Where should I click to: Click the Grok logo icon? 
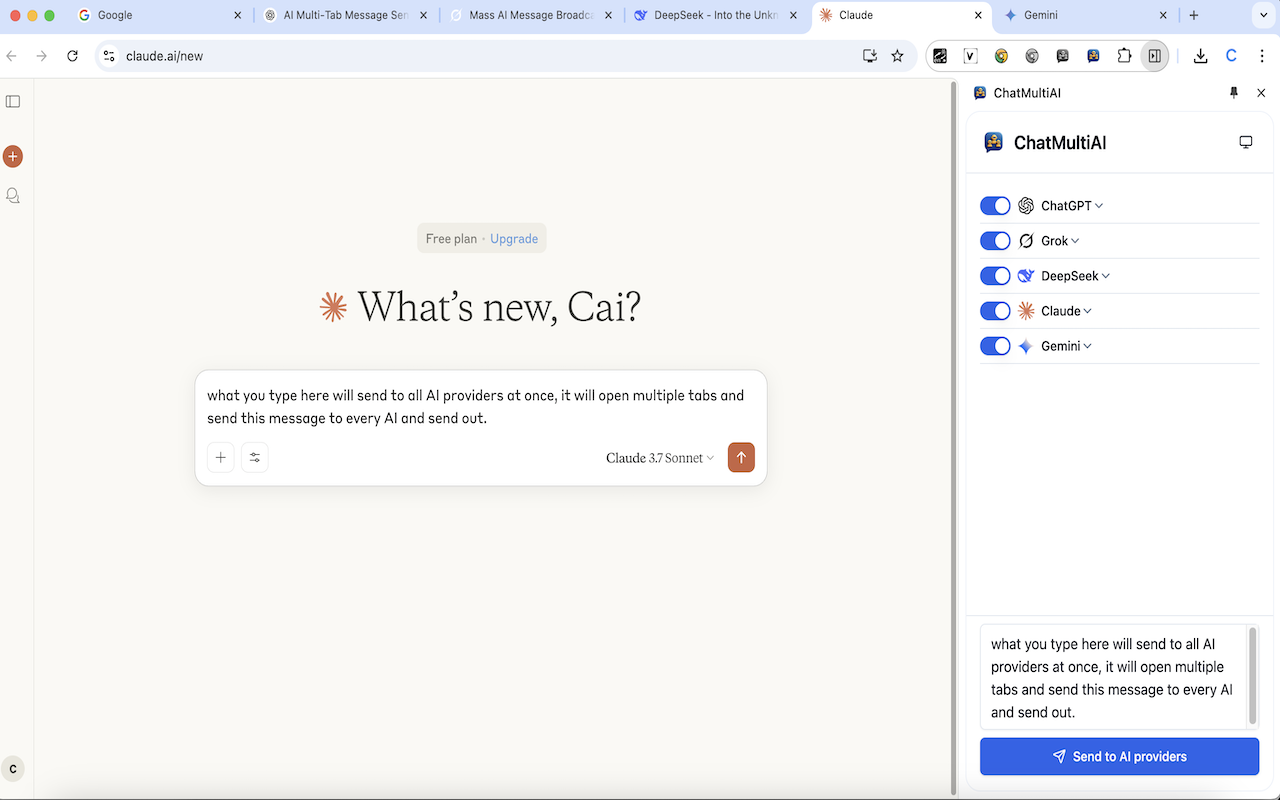[x=1026, y=241]
